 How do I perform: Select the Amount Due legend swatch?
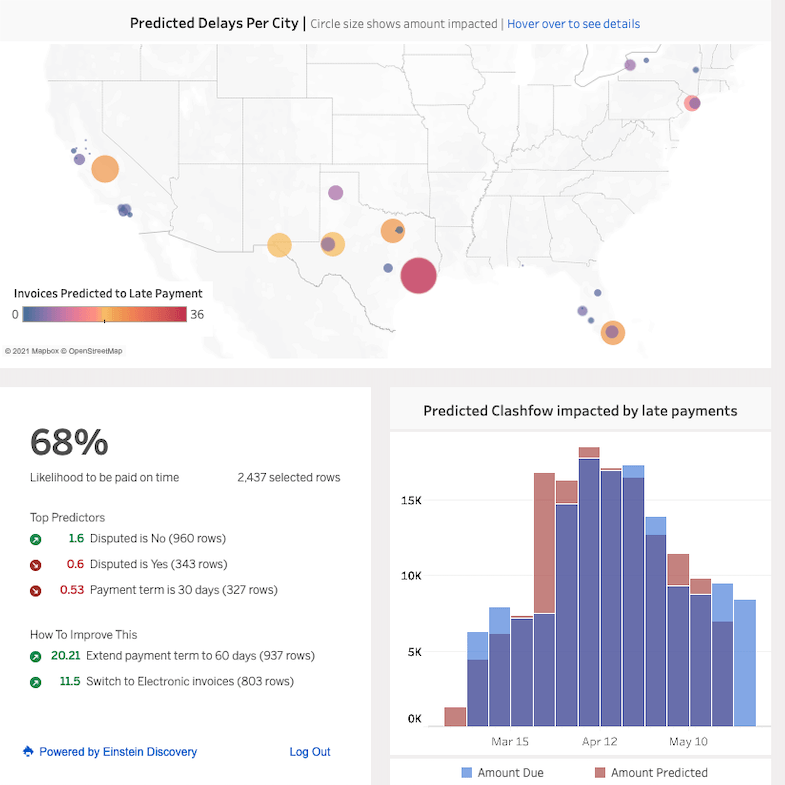pyautogui.click(x=467, y=773)
